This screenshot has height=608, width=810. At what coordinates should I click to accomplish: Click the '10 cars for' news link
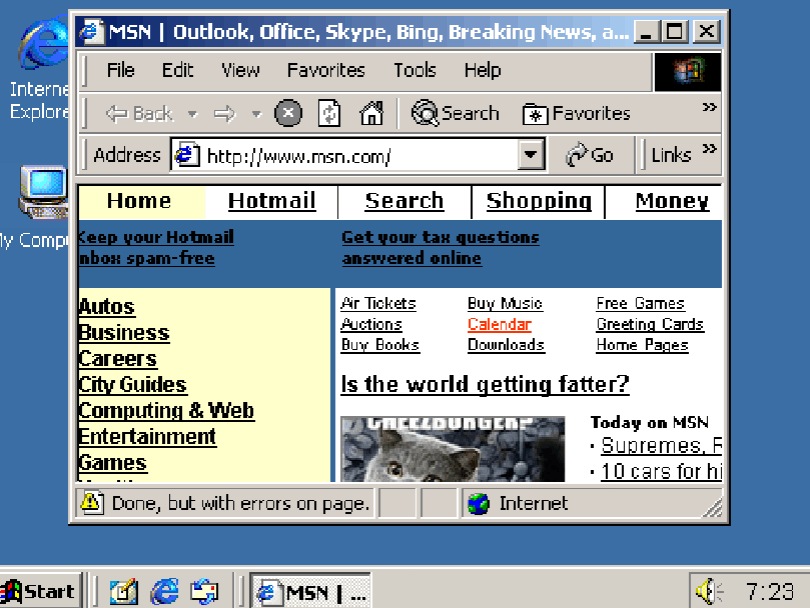(661, 472)
